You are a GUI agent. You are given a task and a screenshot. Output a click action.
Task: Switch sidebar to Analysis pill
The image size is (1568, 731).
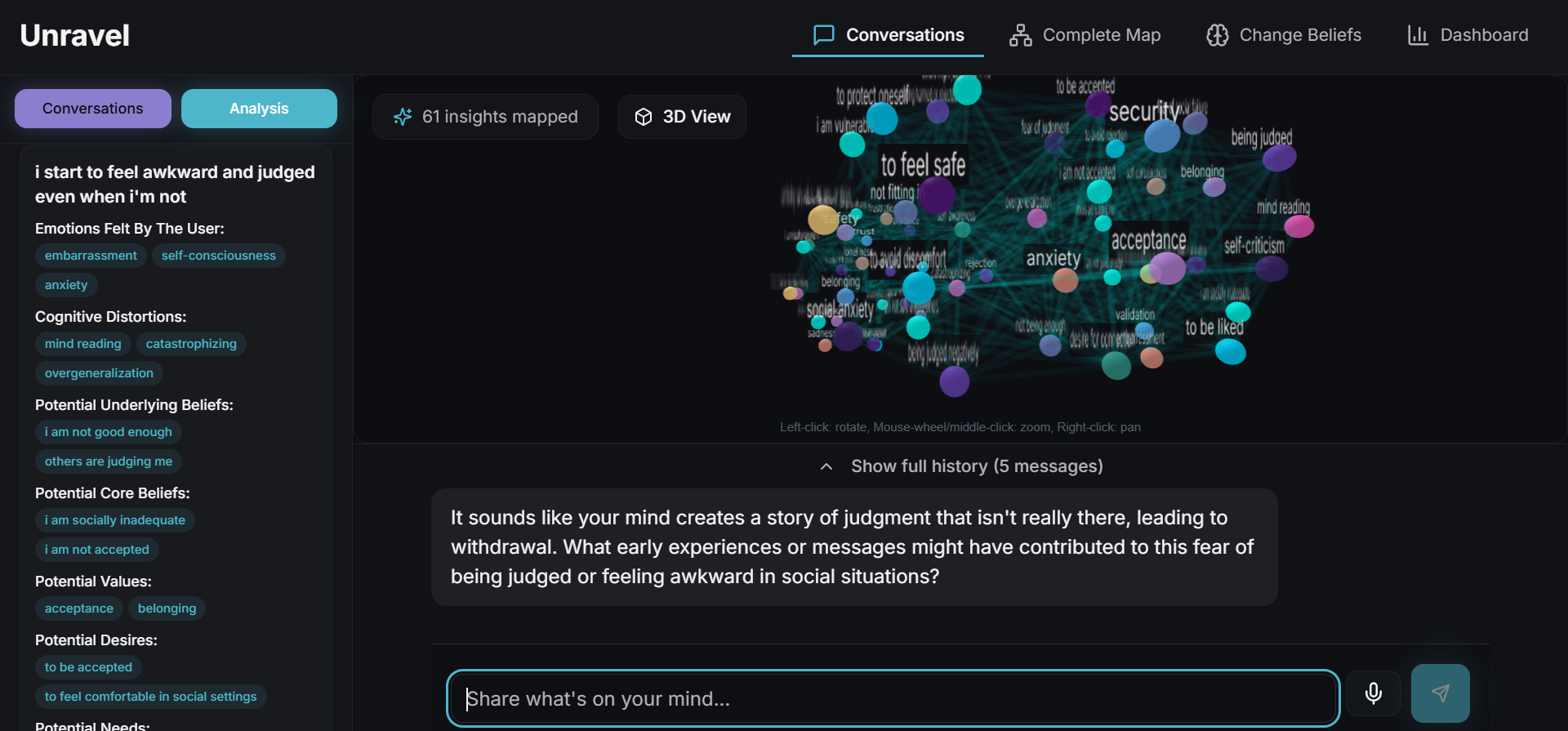259,109
